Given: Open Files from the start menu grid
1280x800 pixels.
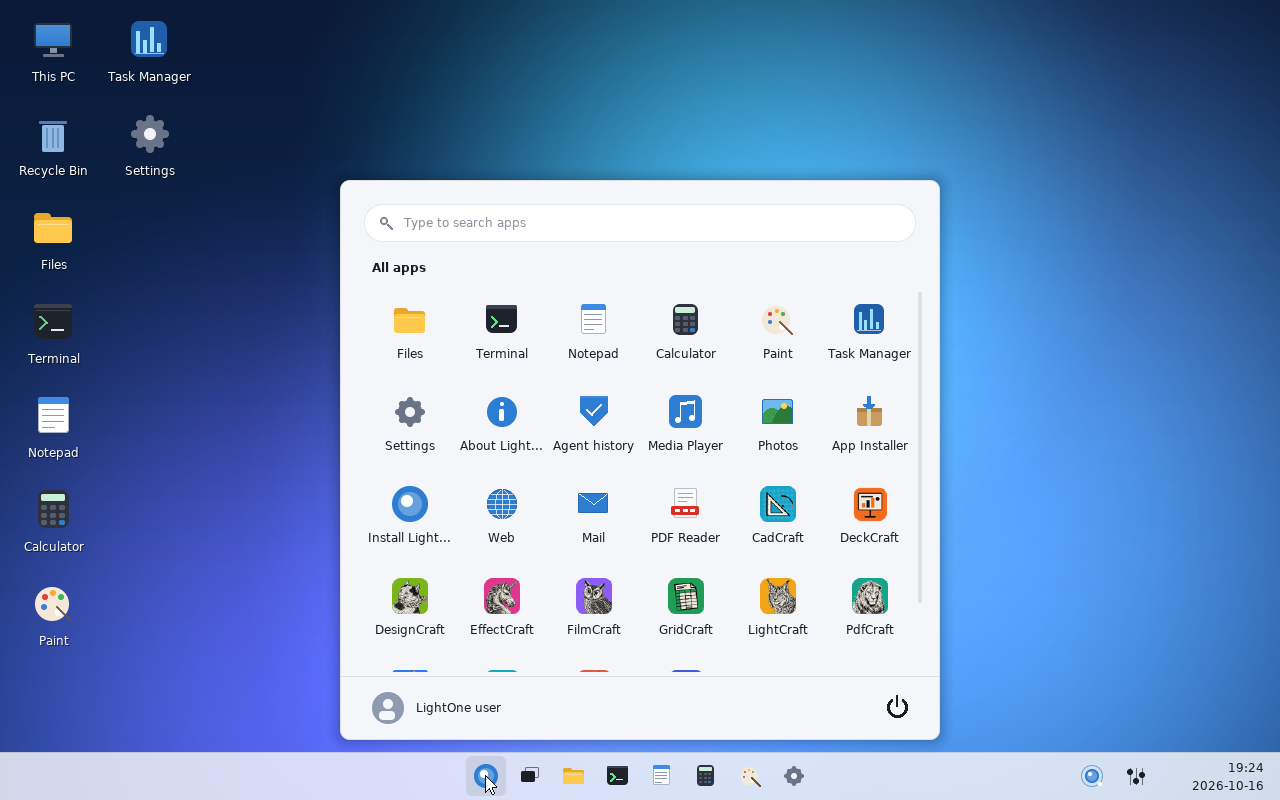Looking at the screenshot, I should [409, 331].
